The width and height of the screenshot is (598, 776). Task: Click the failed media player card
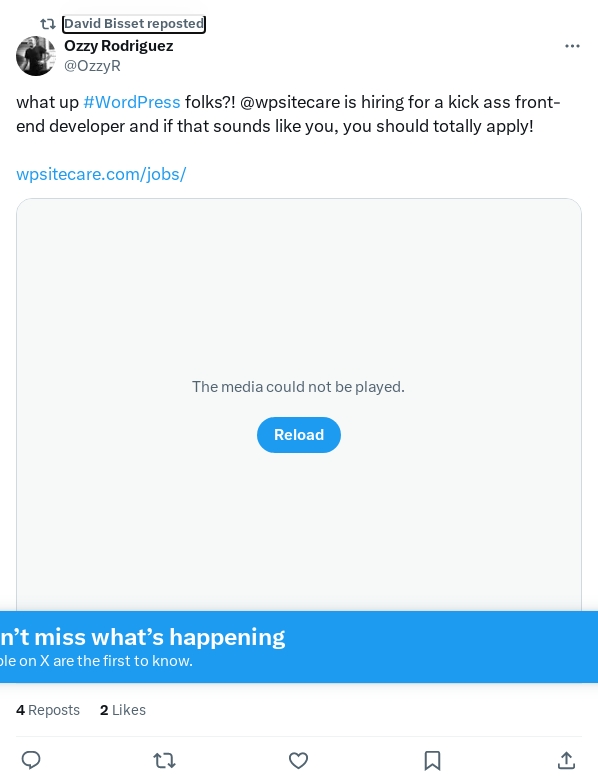299,405
